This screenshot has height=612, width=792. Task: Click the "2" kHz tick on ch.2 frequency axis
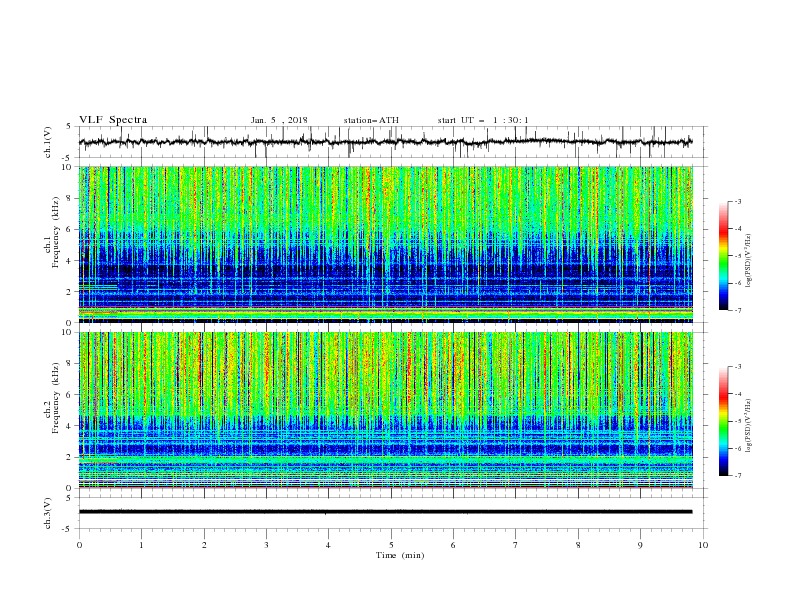tap(69, 457)
